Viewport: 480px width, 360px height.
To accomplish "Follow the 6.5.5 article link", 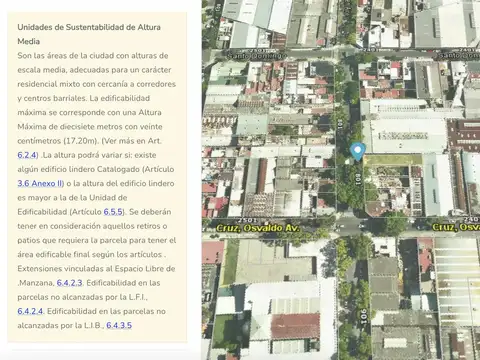I will click(x=113, y=212).
